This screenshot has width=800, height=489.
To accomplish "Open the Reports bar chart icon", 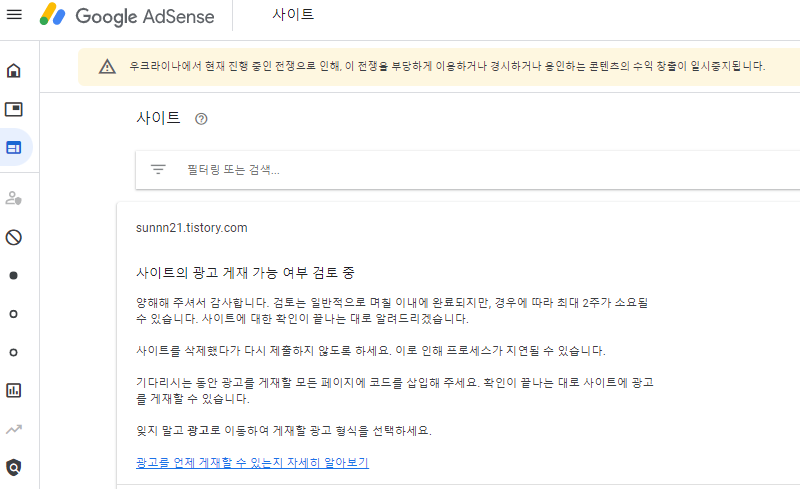I will click(x=14, y=390).
